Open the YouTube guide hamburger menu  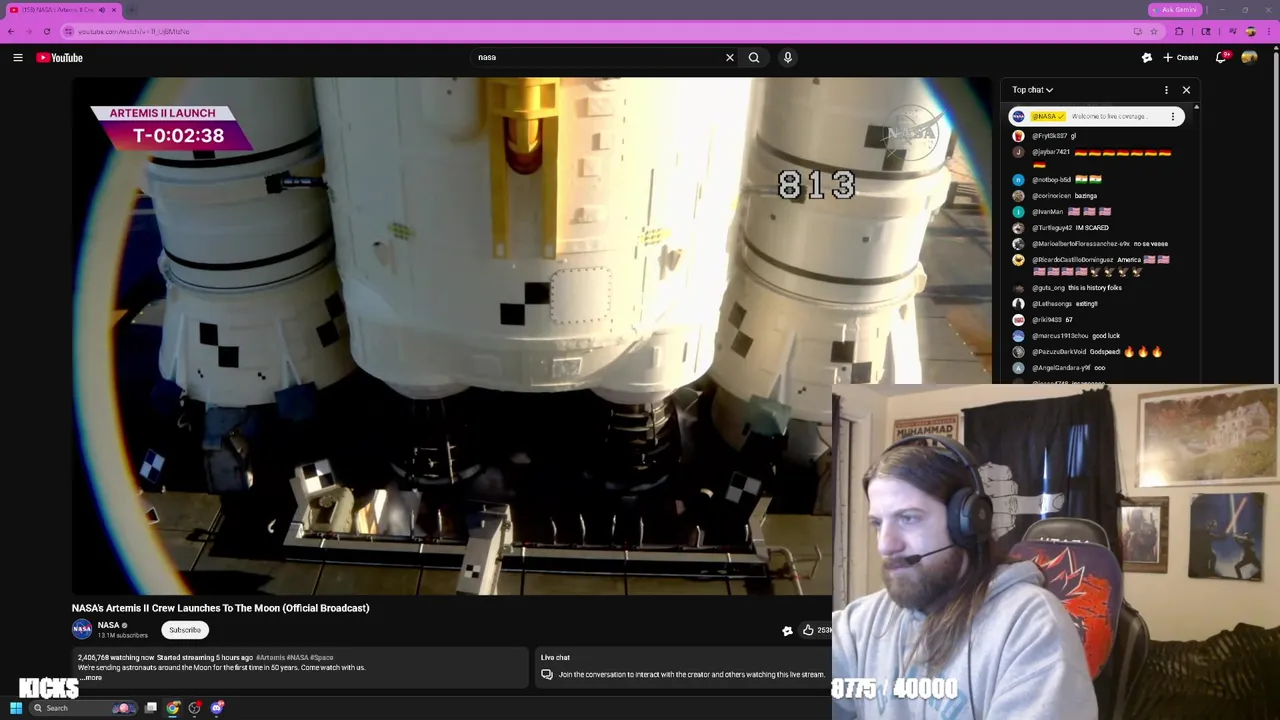click(18, 57)
